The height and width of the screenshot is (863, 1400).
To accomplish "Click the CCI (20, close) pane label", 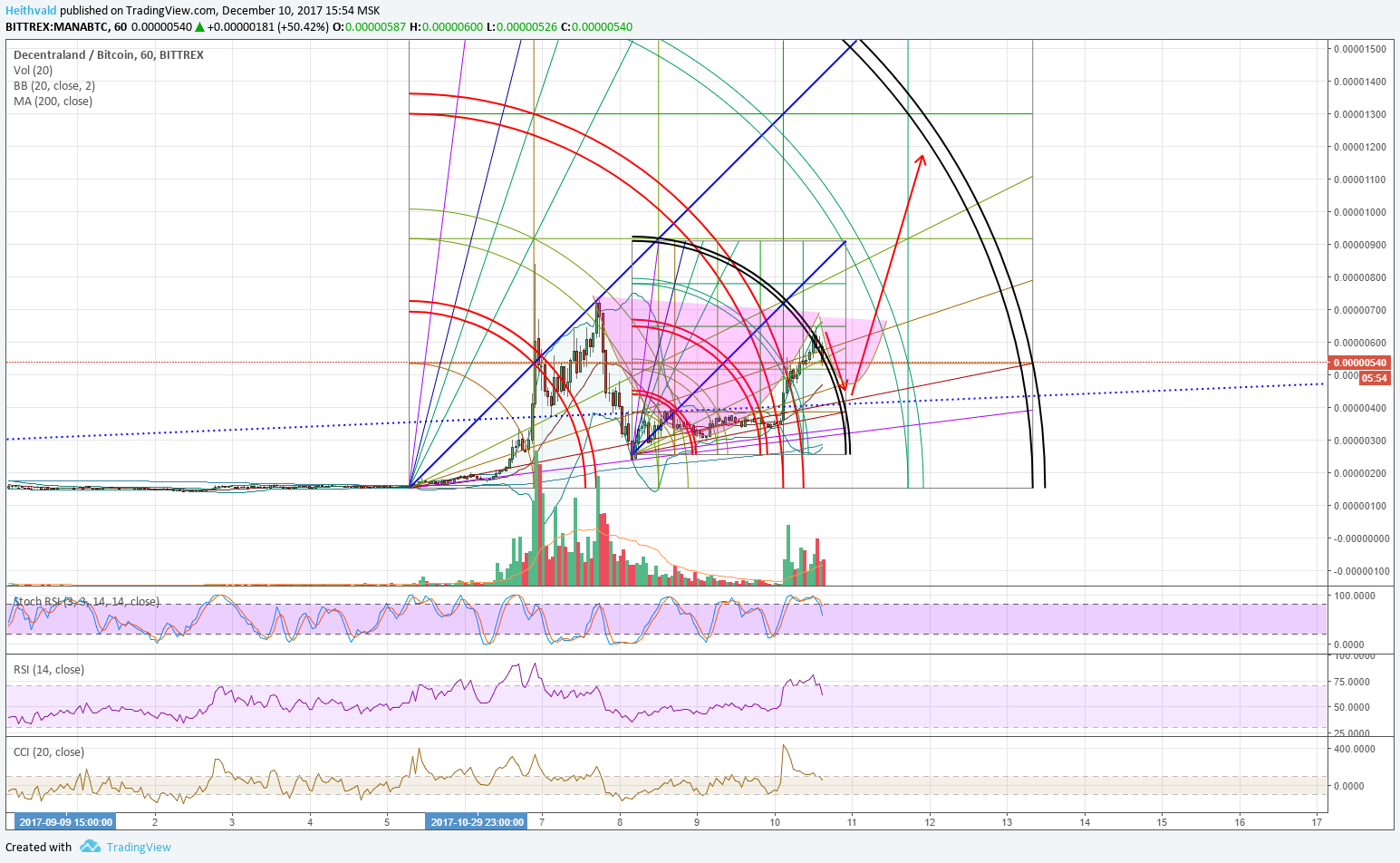I will pos(49,751).
